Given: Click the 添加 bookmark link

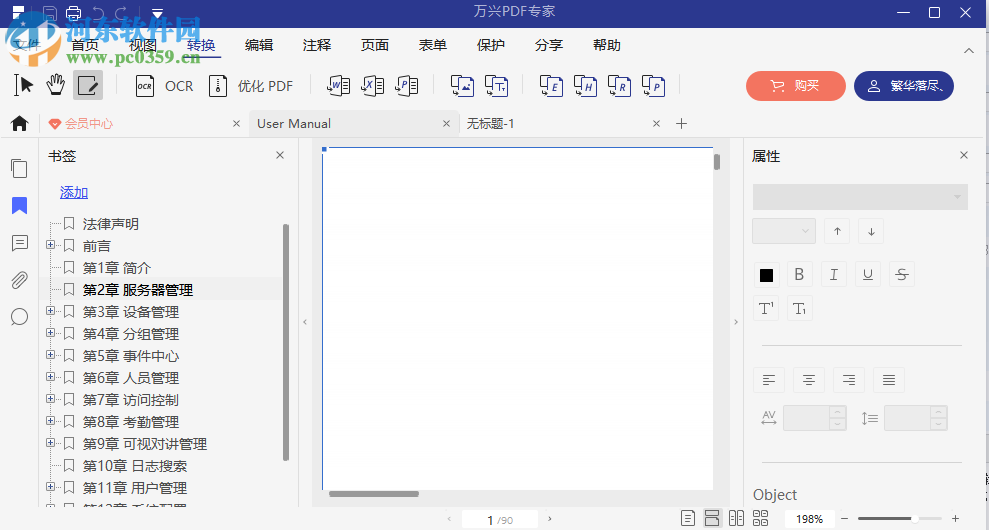Looking at the screenshot, I should [74, 193].
